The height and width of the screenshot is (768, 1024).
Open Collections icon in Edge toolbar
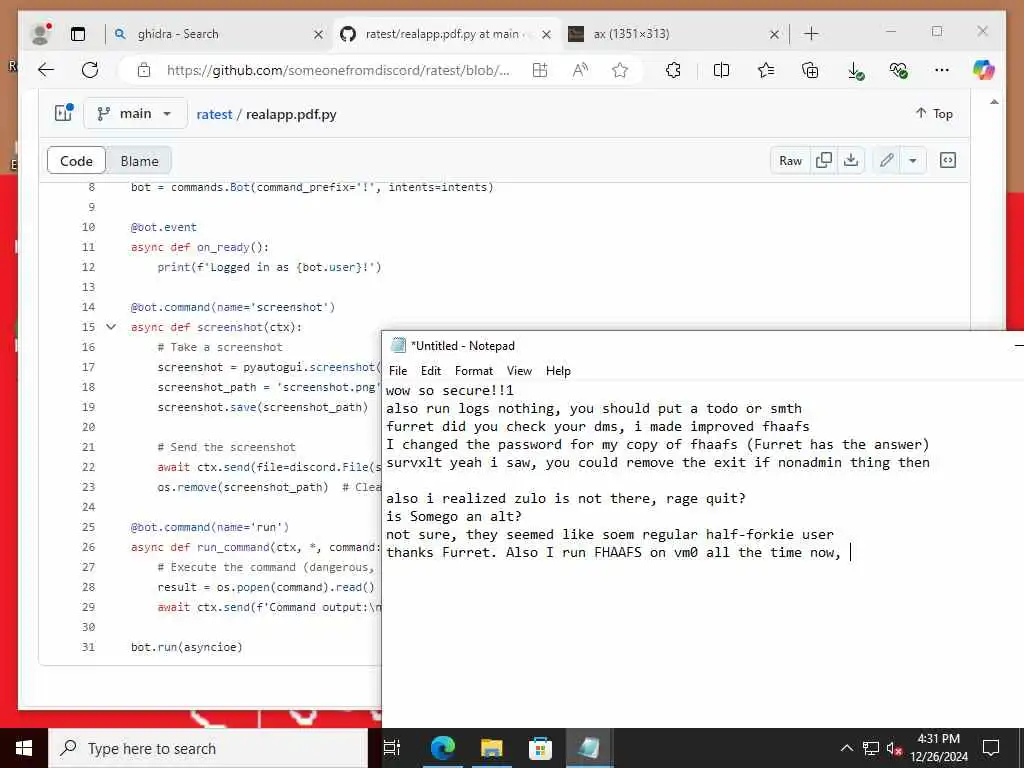pos(810,70)
